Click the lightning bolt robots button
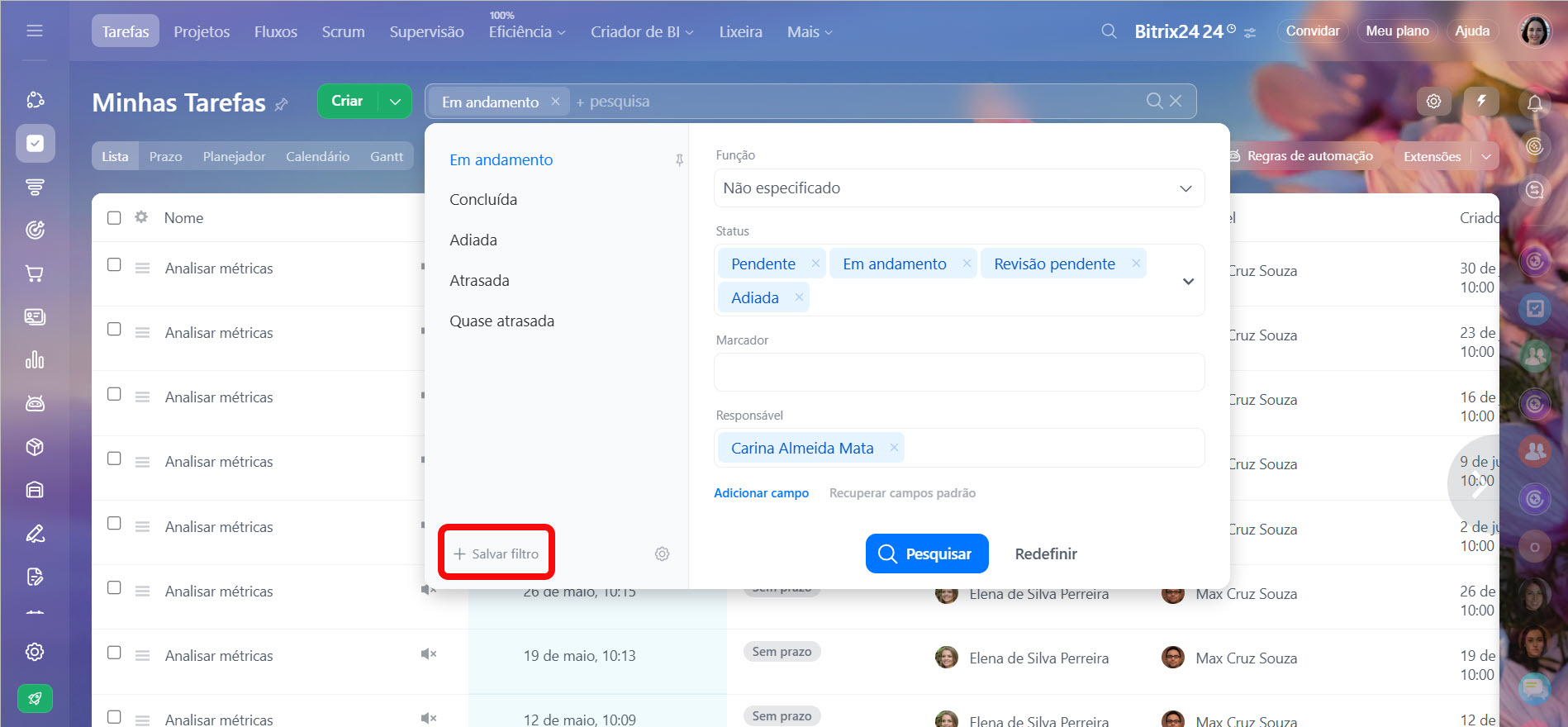 coord(1481,101)
